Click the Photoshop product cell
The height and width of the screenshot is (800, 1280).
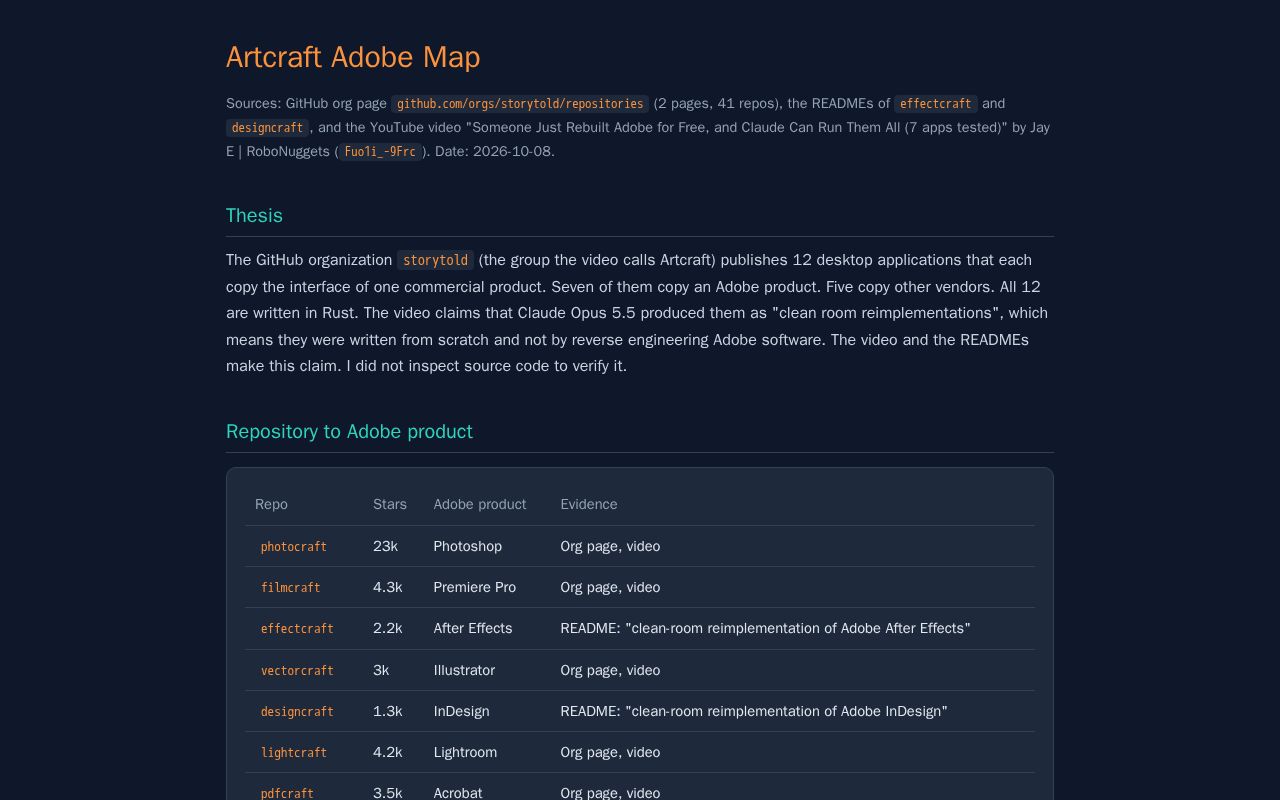[x=468, y=546]
